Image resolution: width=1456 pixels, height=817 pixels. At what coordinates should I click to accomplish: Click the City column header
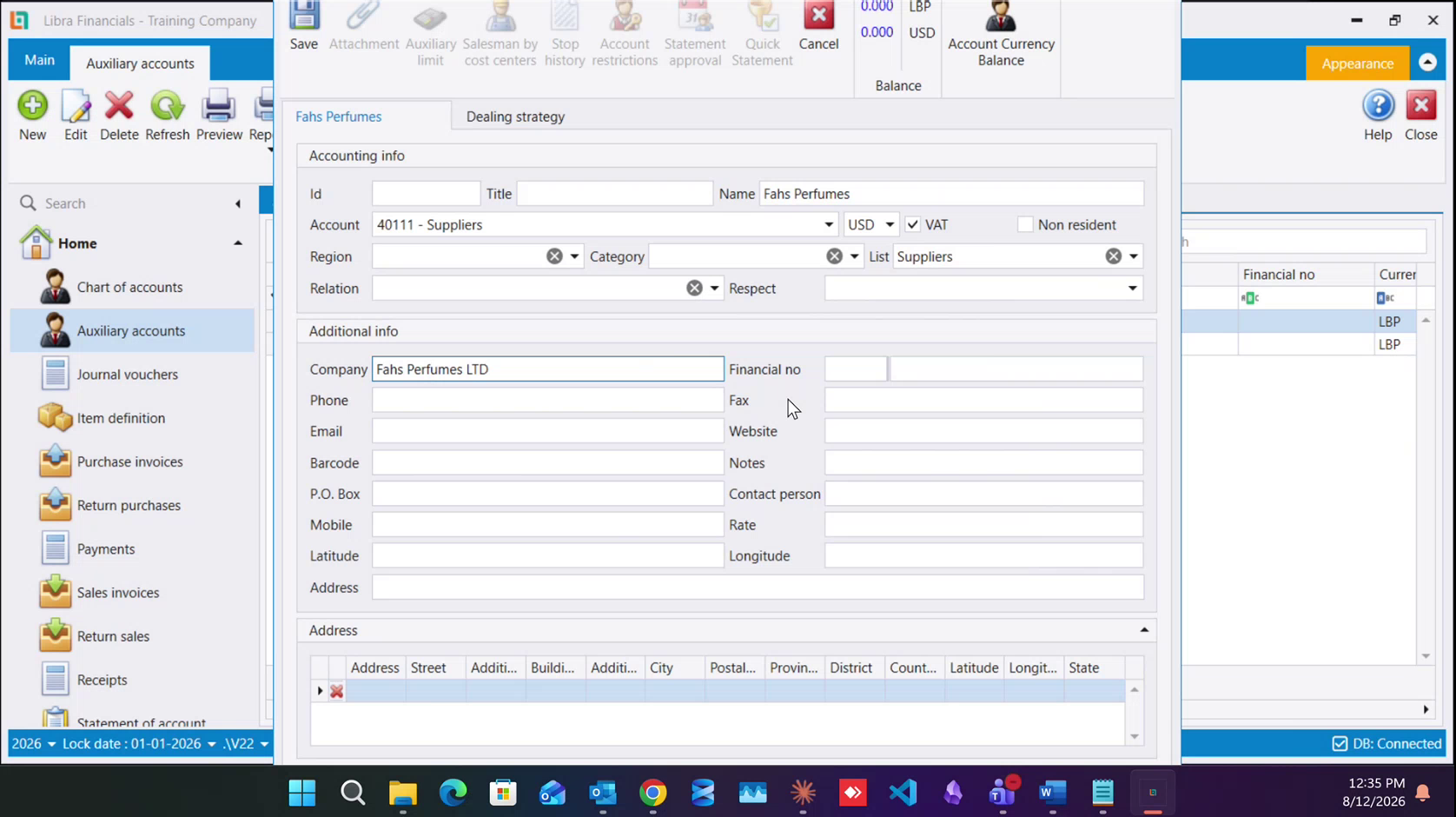point(674,668)
